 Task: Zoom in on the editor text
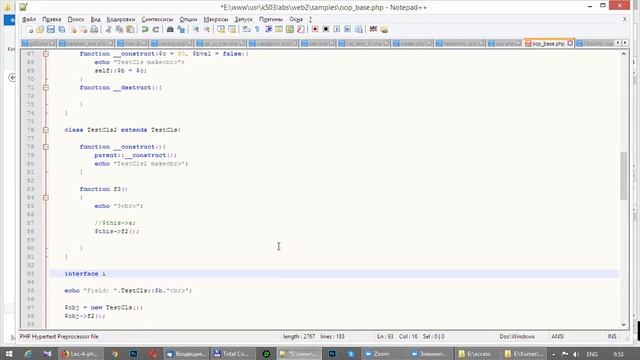(196, 29)
